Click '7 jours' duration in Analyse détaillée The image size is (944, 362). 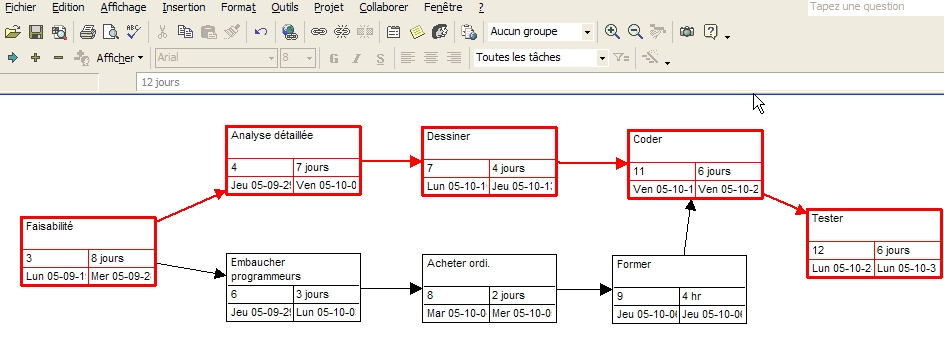tap(312, 167)
